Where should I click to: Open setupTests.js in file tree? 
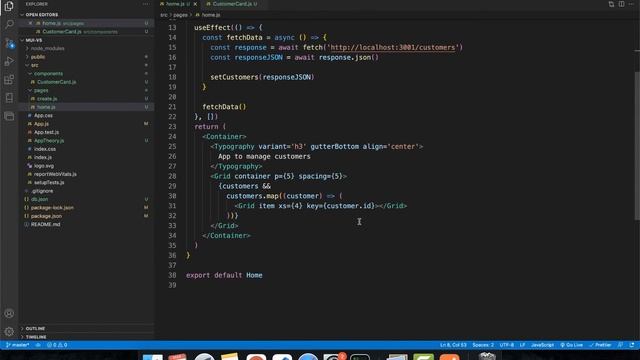point(86,182)
